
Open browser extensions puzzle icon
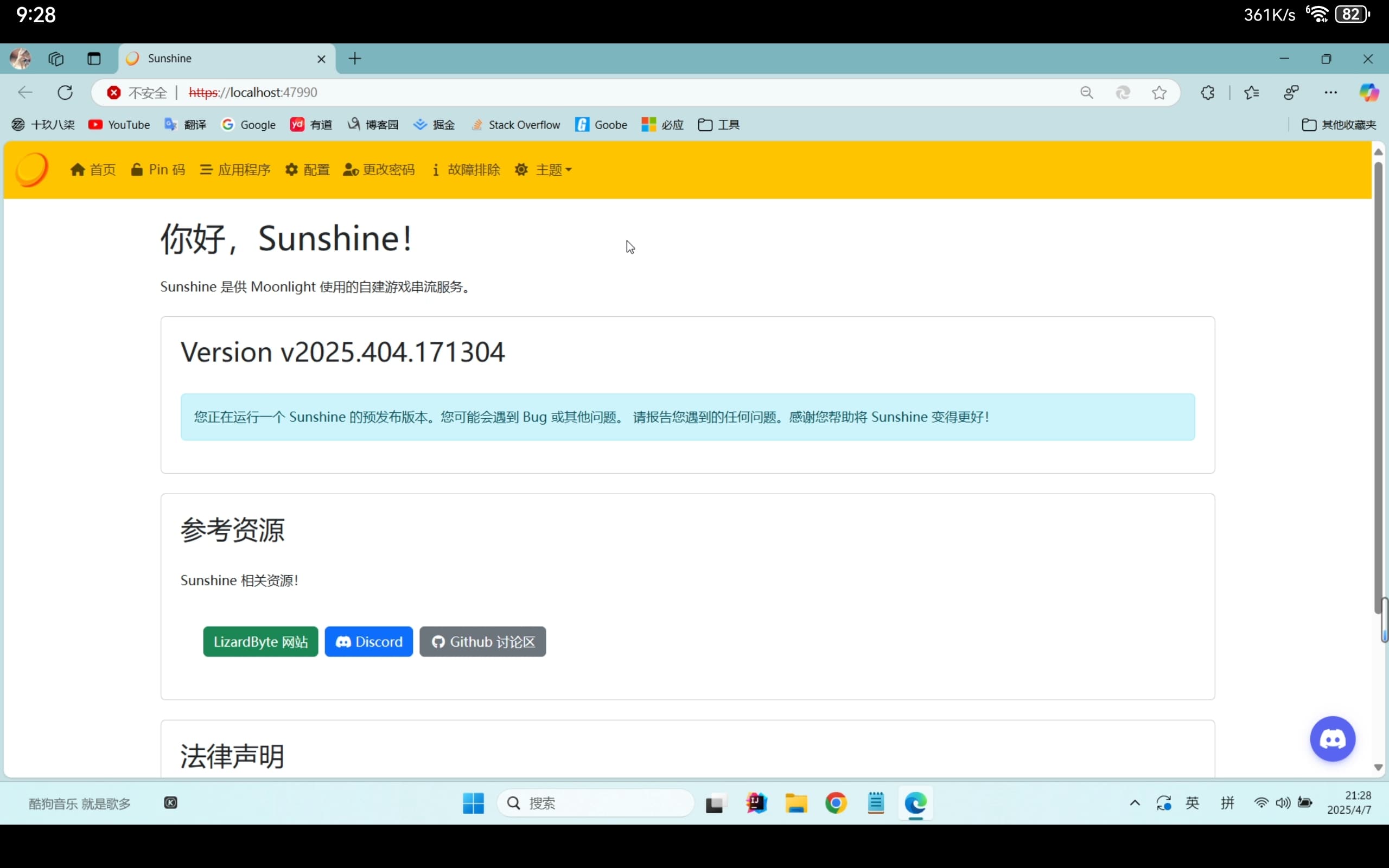coord(1207,92)
